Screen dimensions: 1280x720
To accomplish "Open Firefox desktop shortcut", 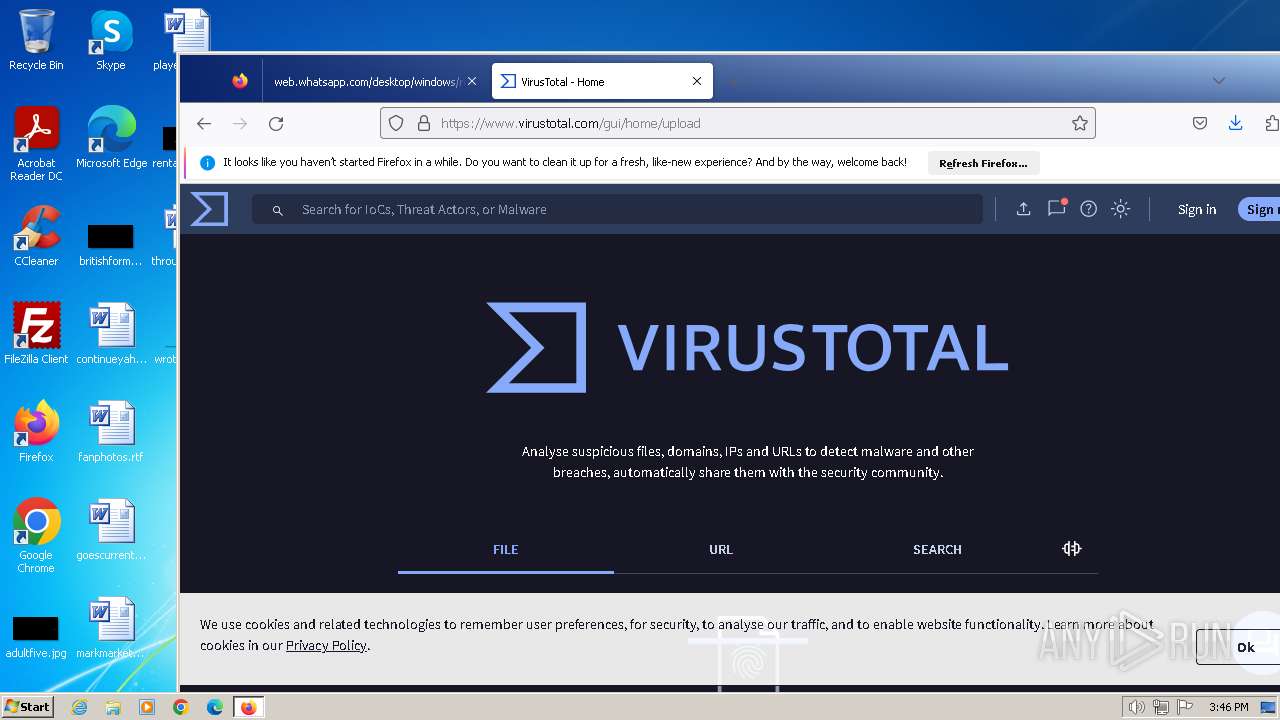I will pyautogui.click(x=36, y=432).
